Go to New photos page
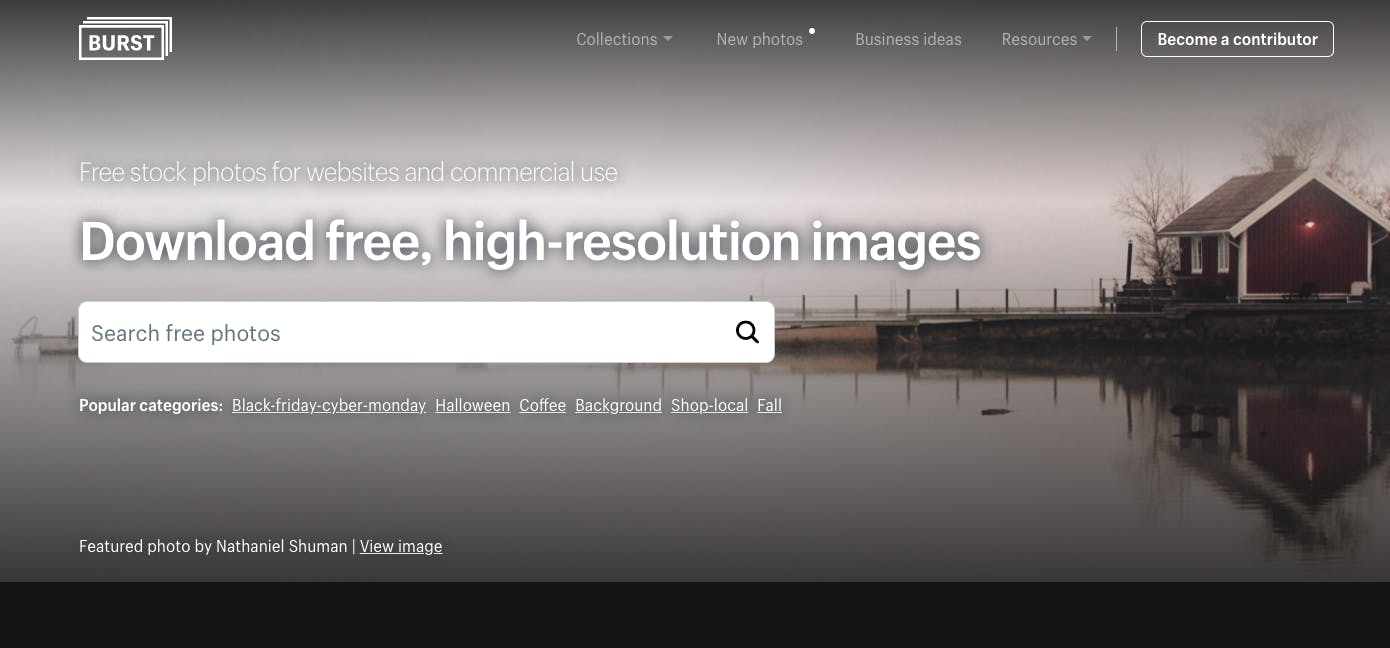Image resolution: width=1390 pixels, height=648 pixels. 760,39
